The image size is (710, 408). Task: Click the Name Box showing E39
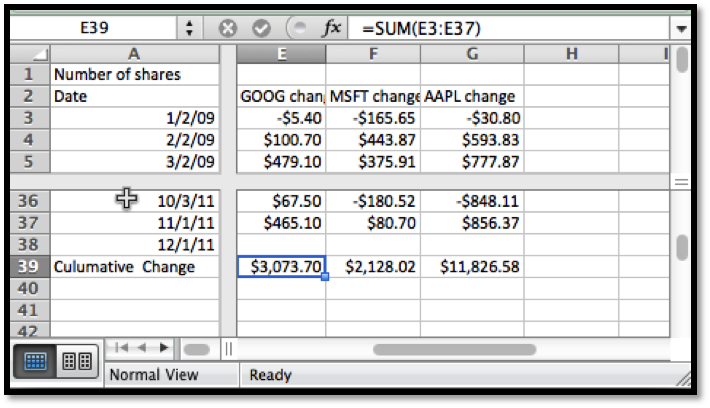click(x=95, y=28)
